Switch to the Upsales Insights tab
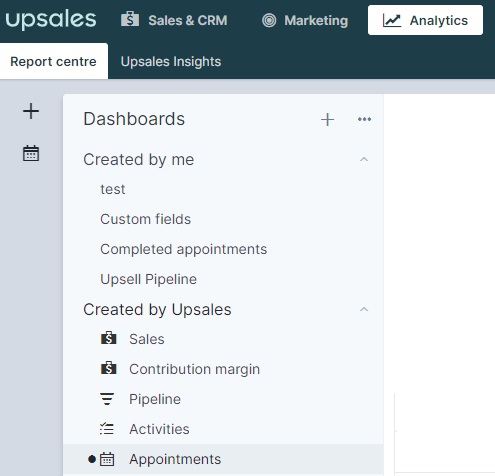This screenshot has height=476, width=495. (x=171, y=61)
